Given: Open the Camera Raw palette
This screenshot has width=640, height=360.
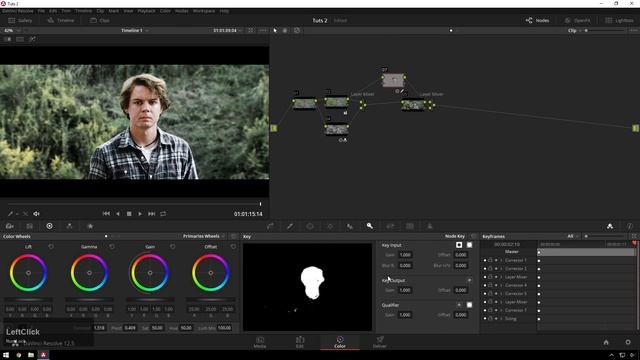Looking at the screenshot, I should (x=10, y=226).
